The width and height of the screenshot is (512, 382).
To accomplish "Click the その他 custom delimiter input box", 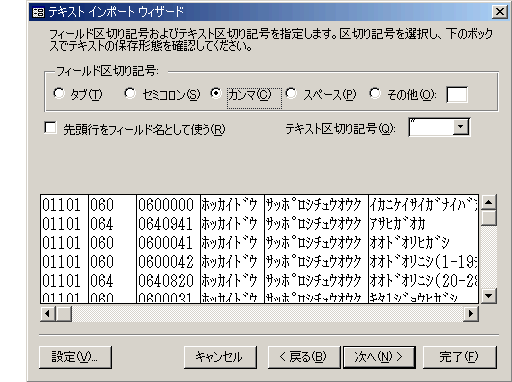I will 457,95.
